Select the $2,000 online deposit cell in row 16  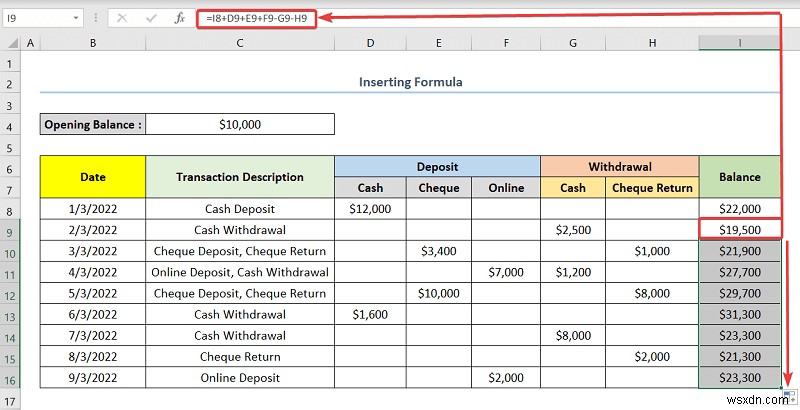[506, 378]
